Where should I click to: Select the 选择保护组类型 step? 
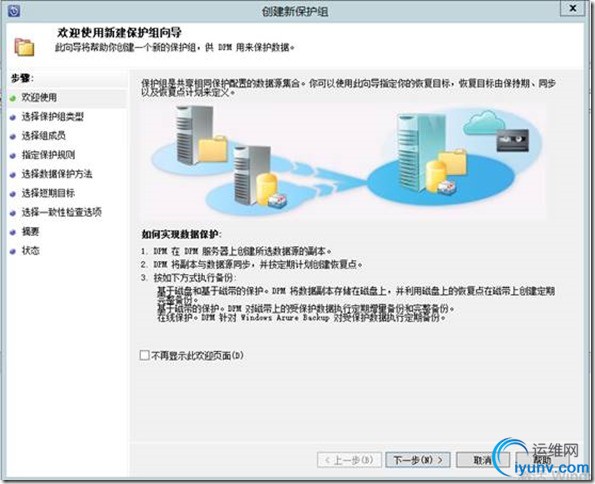point(52,117)
